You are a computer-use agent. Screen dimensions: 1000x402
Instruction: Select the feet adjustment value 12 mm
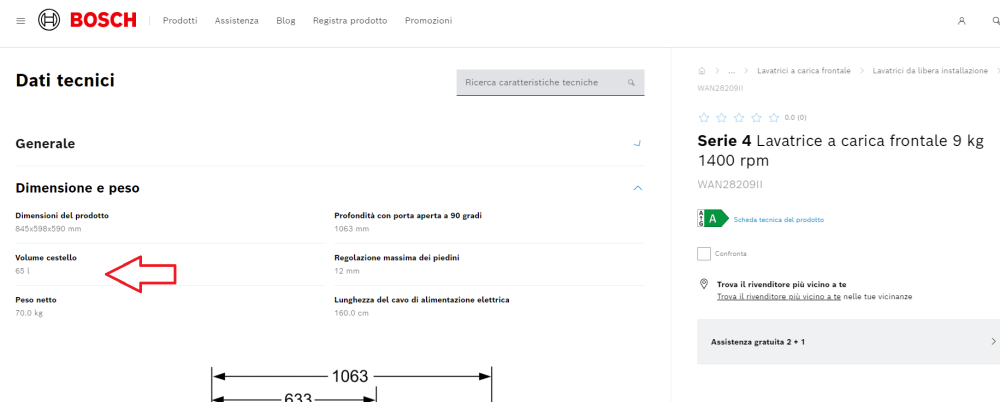[347, 271]
